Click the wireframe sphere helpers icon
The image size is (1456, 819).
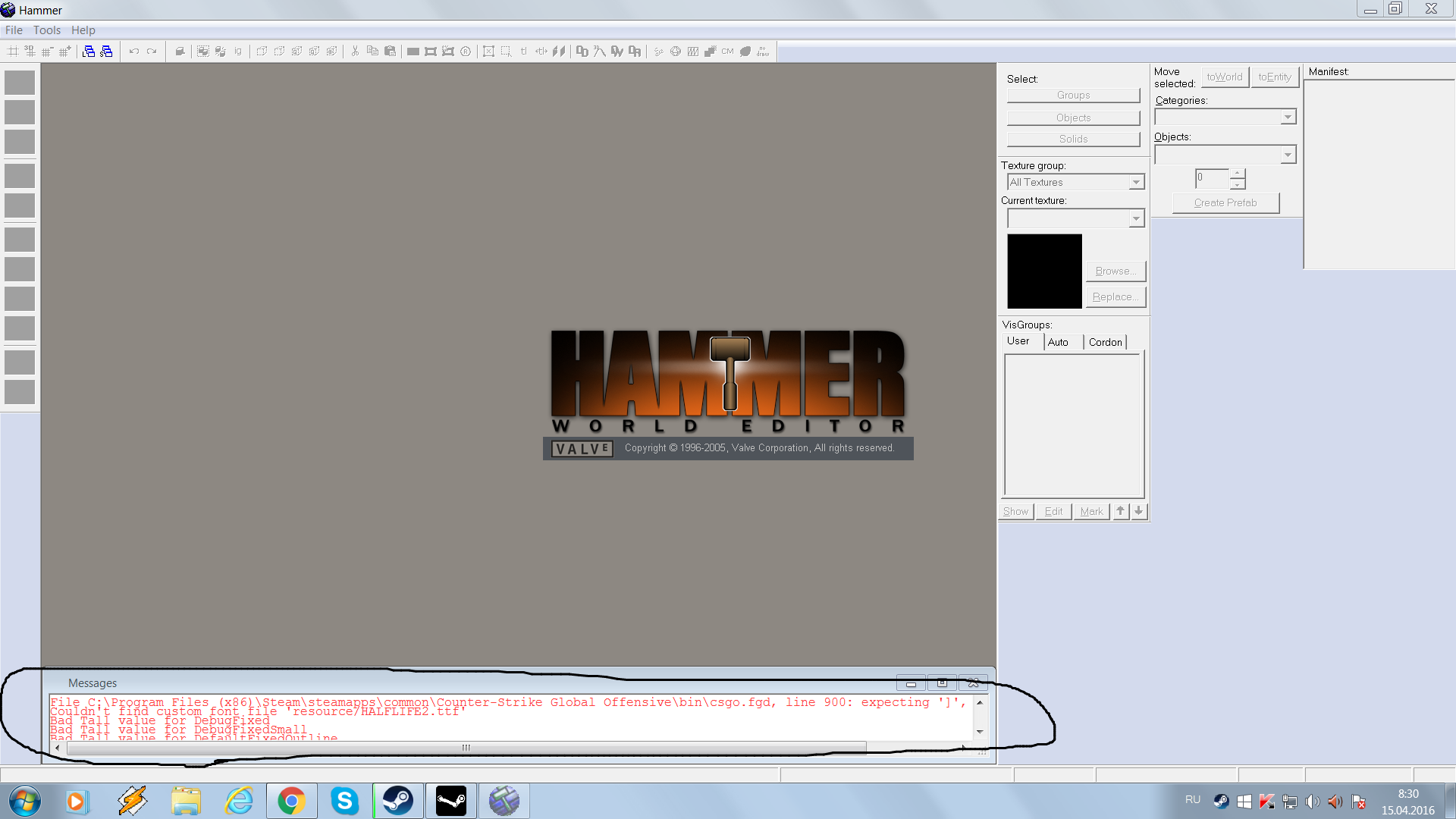tap(676, 52)
